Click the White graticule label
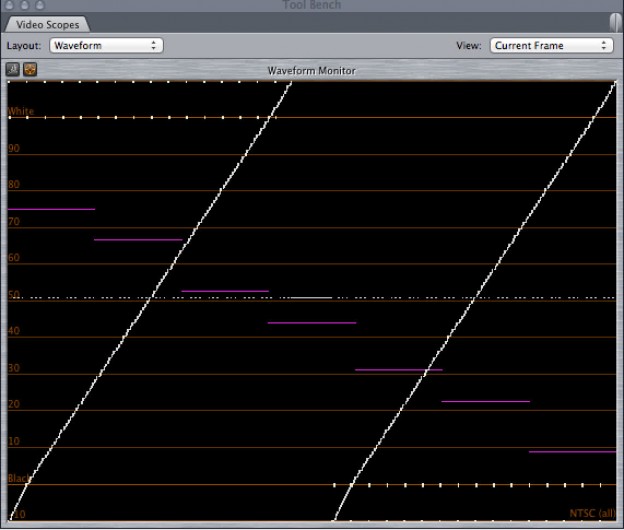Image resolution: width=624 pixels, height=530 pixels. click(20, 111)
